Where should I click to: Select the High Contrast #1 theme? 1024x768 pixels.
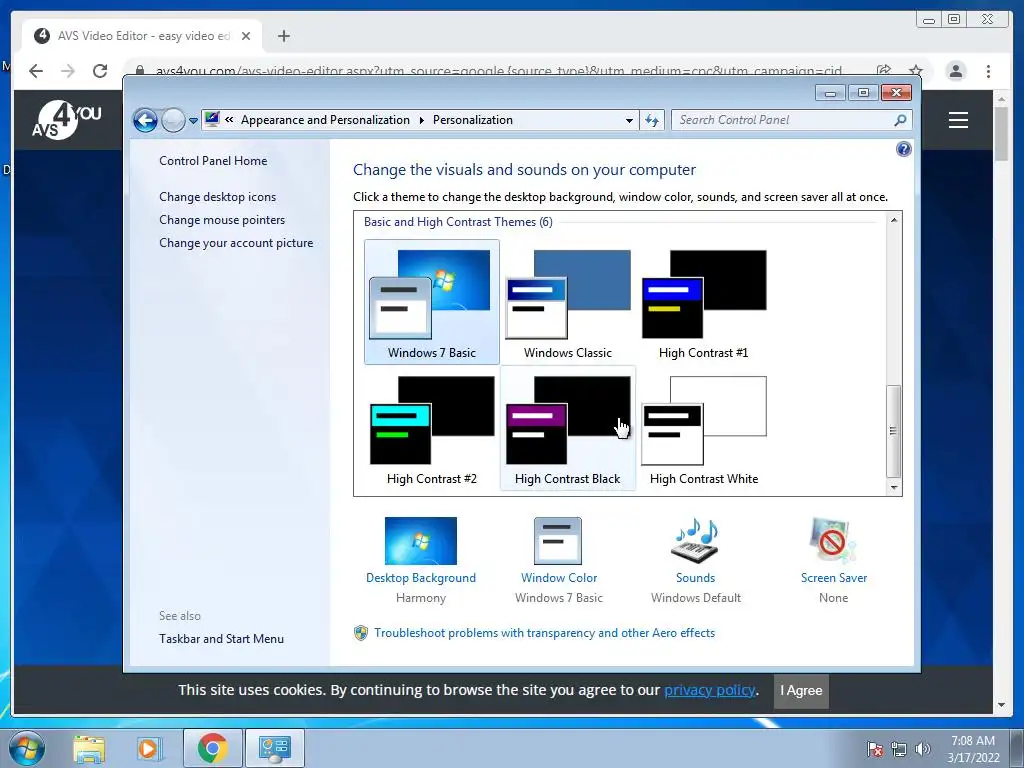[703, 302]
